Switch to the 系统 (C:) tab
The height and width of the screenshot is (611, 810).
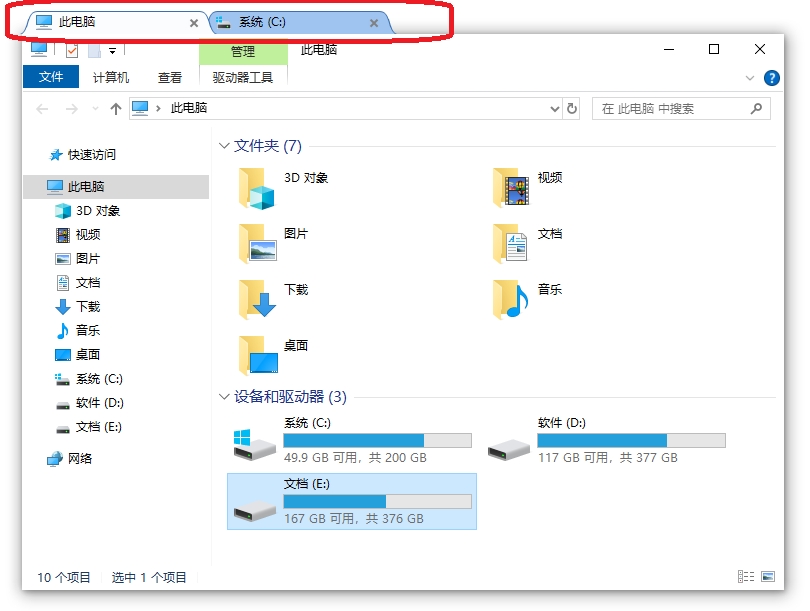point(300,22)
